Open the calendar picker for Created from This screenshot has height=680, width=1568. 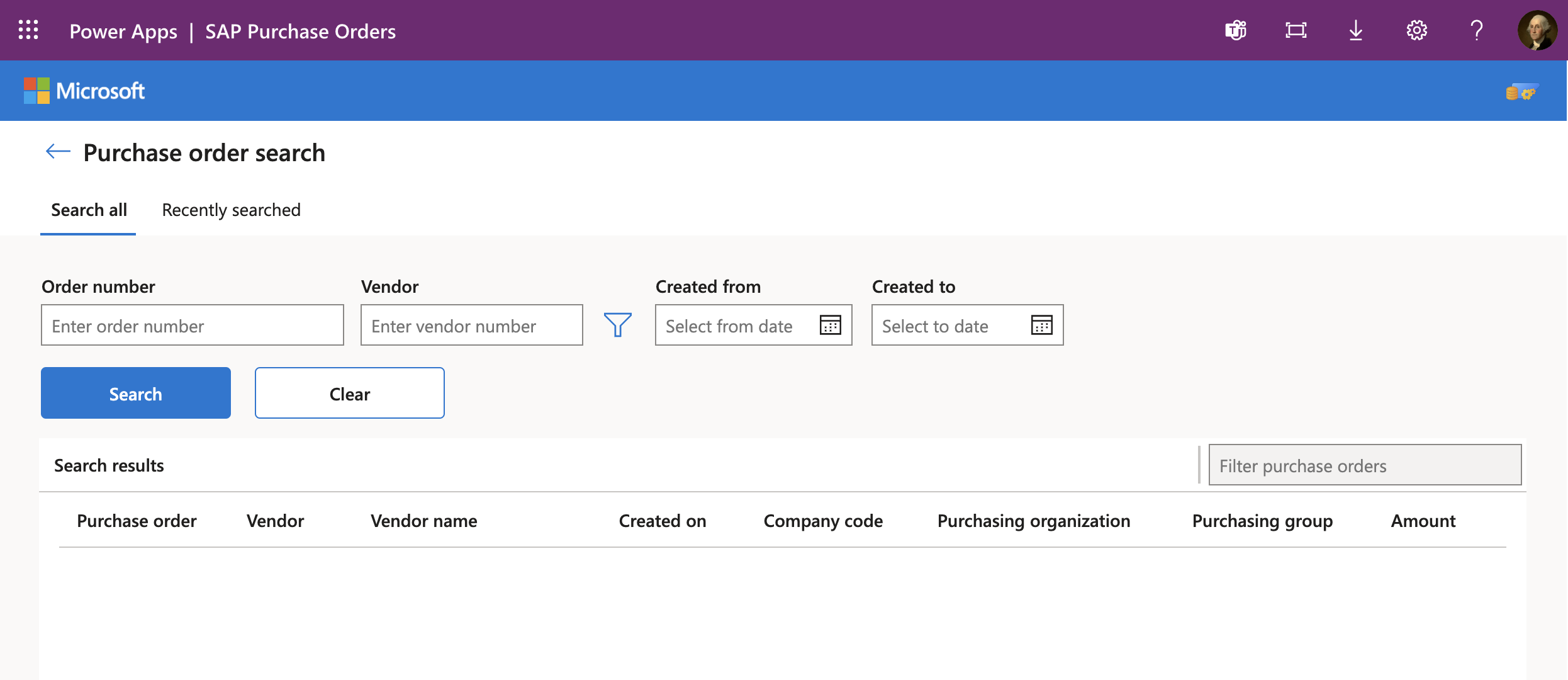point(831,324)
